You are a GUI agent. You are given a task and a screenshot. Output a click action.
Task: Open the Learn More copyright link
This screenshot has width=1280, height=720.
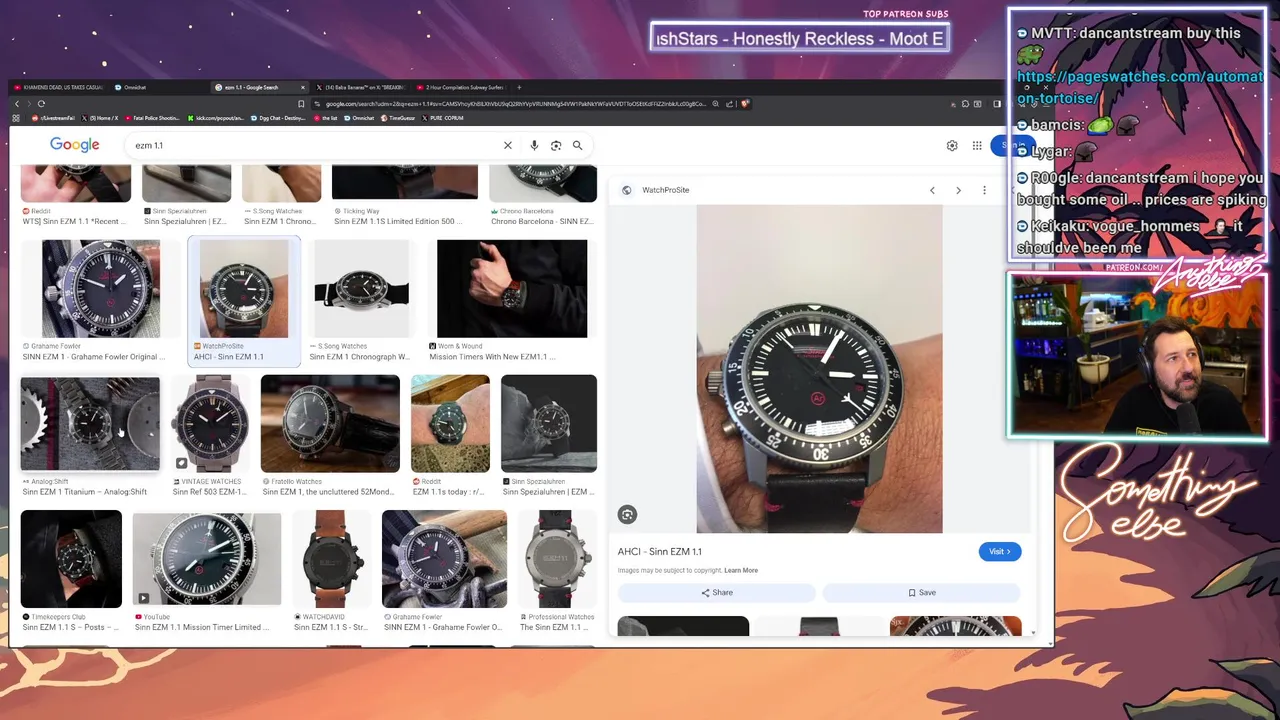[741, 570]
